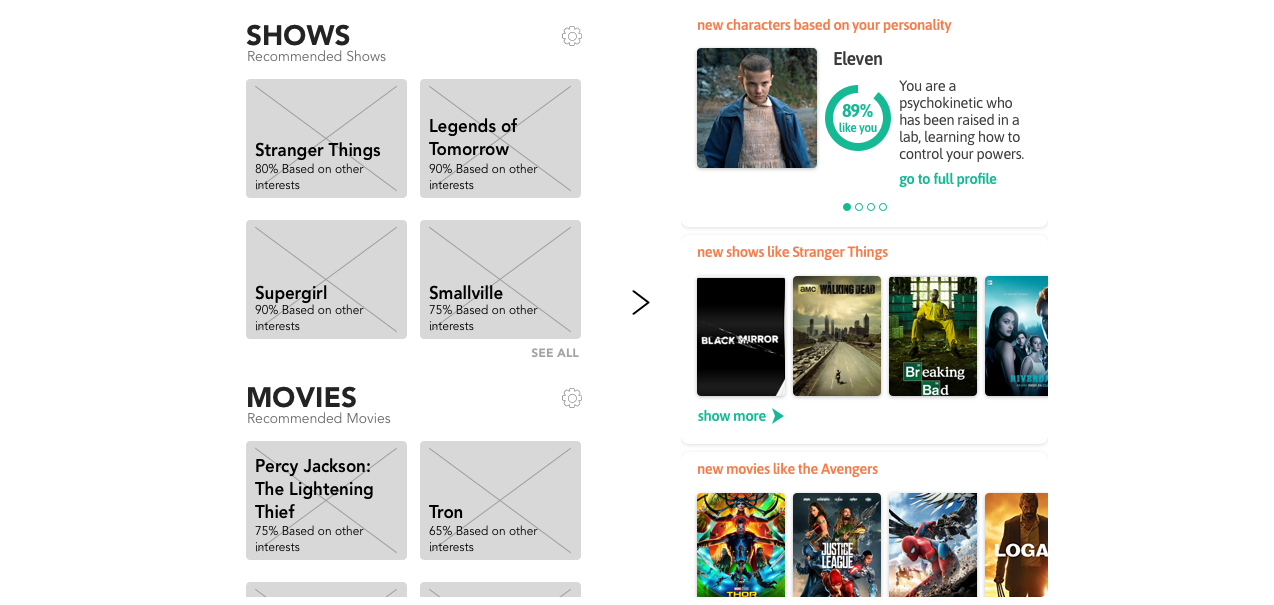This screenshot has height=605, width=1274.
Task: Open the Logan movie poster
Action: tap(1016, 545)
